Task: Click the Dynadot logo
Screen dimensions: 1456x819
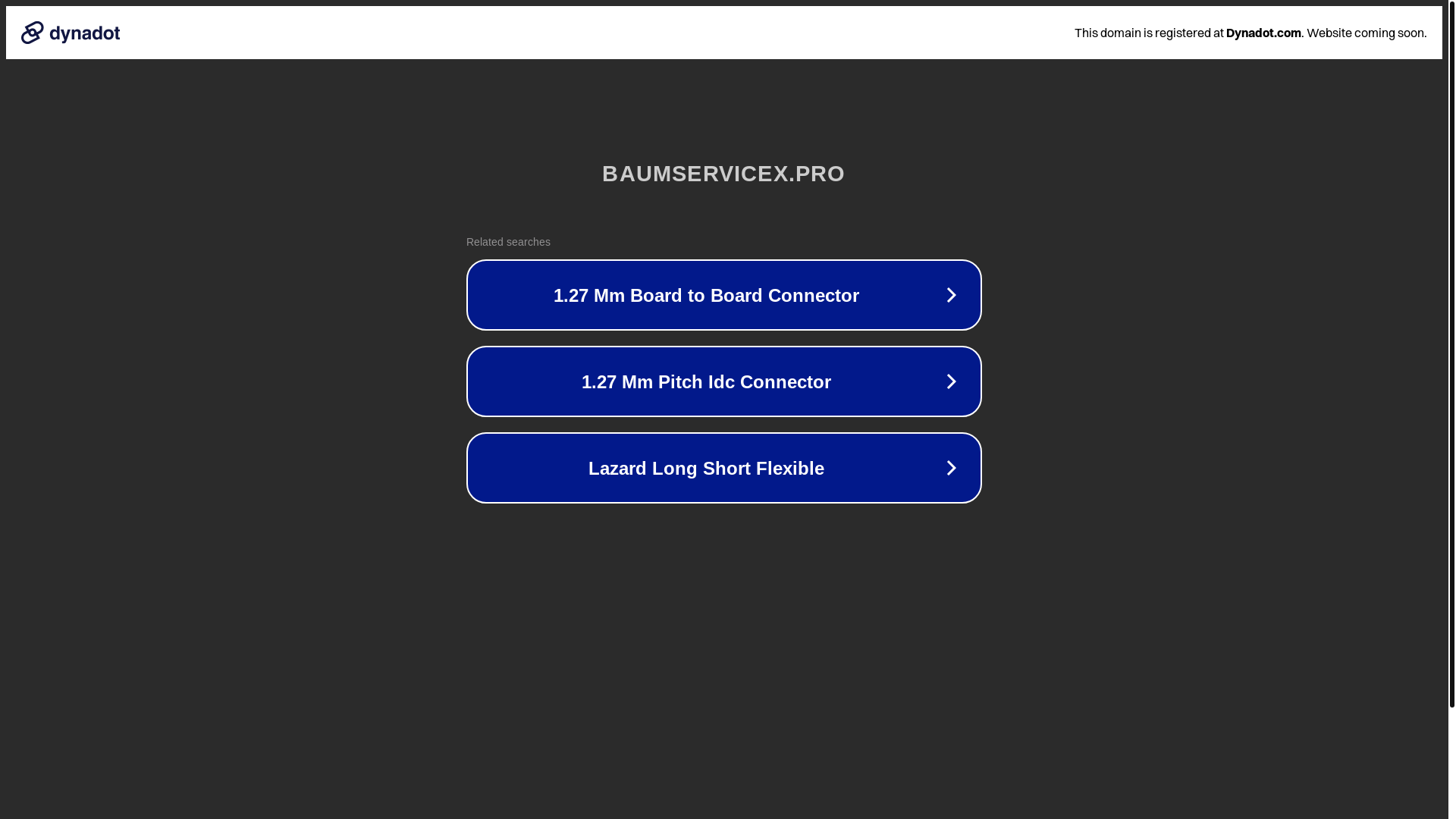Action: [71, 33]
